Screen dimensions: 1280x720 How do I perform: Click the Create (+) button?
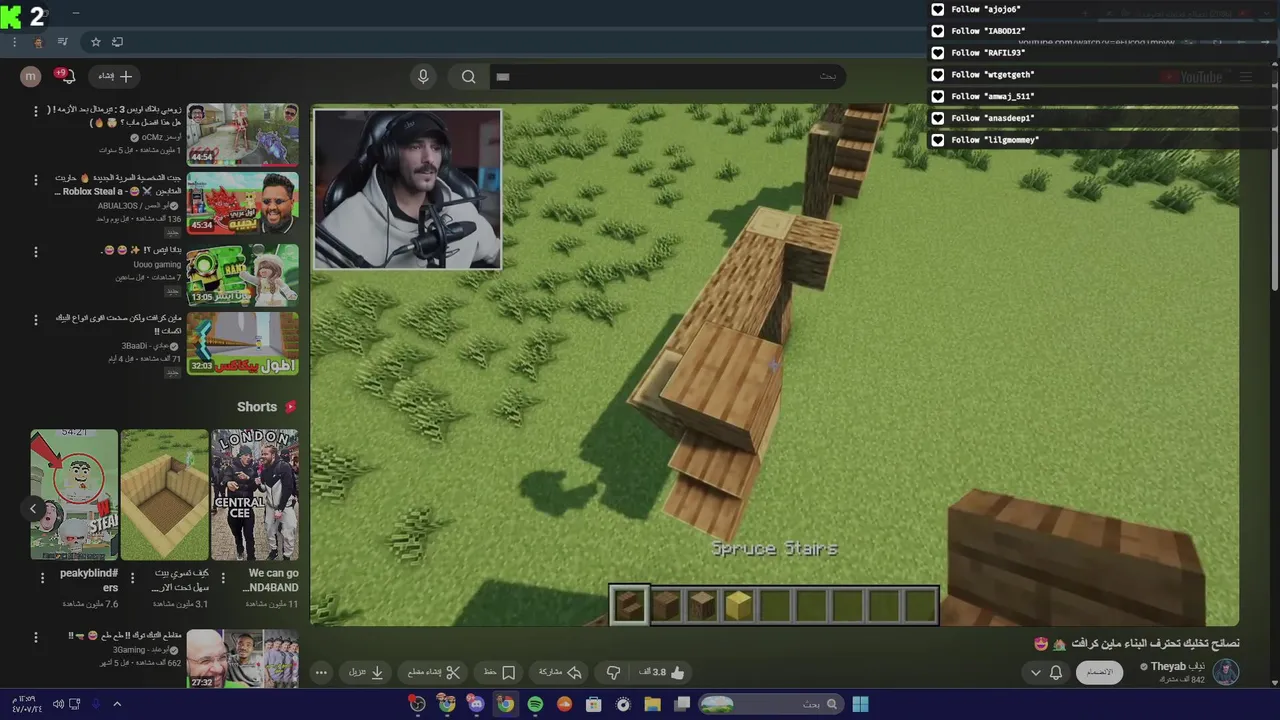point(115,76)
